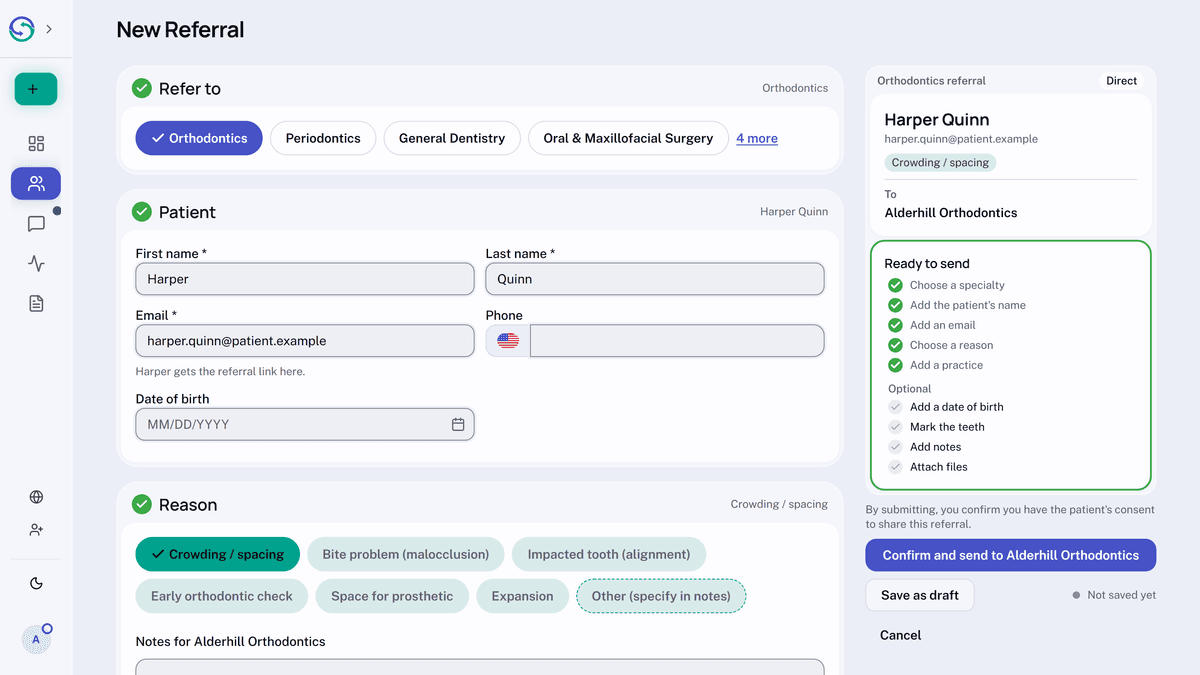1200x675 pixels.
Task: Click the Notes for Alderhill Orthodontics field
Action: pyautogui.click(x=480, y=666)
